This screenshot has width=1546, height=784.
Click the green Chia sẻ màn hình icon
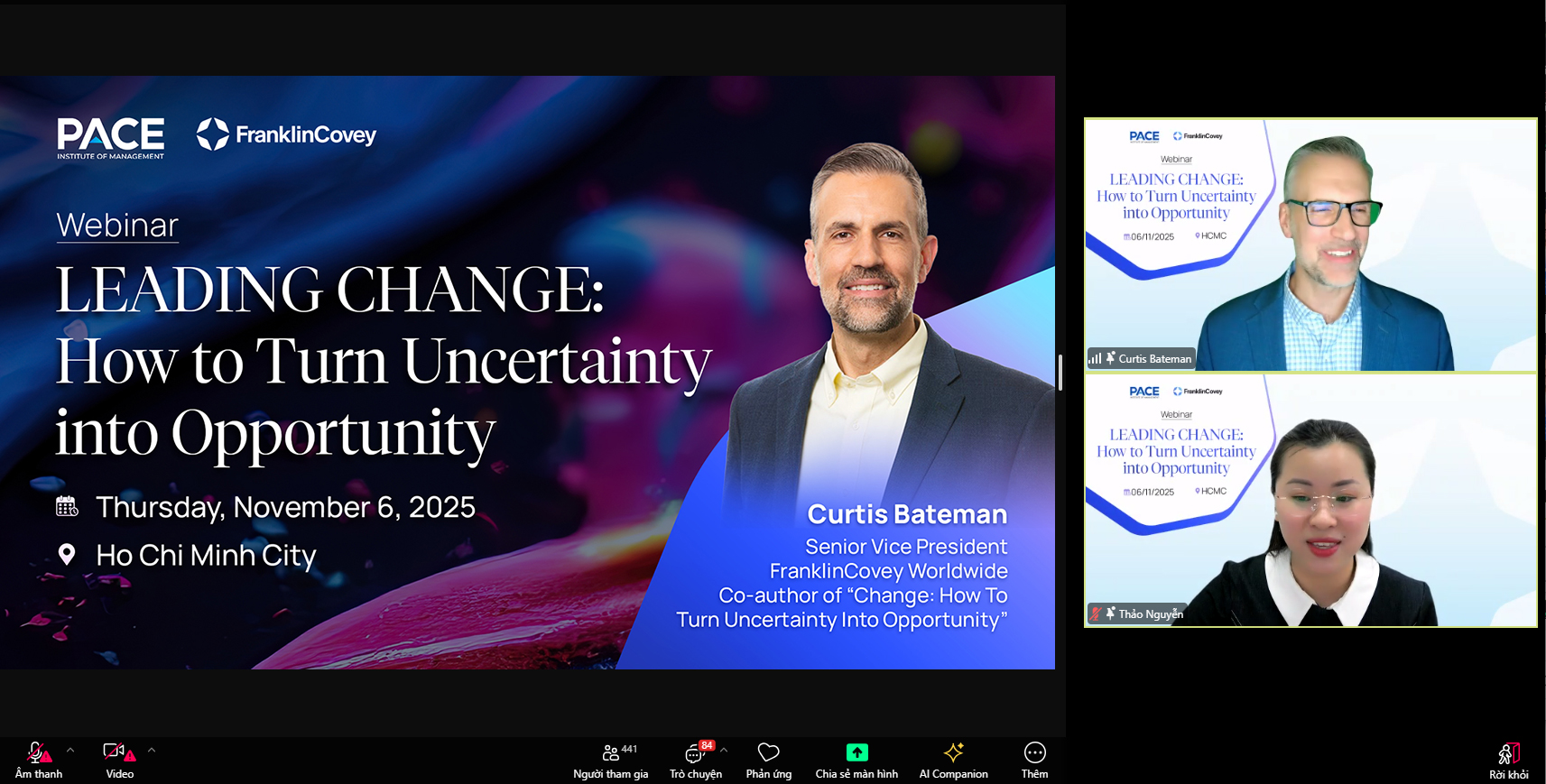[856, 752]
